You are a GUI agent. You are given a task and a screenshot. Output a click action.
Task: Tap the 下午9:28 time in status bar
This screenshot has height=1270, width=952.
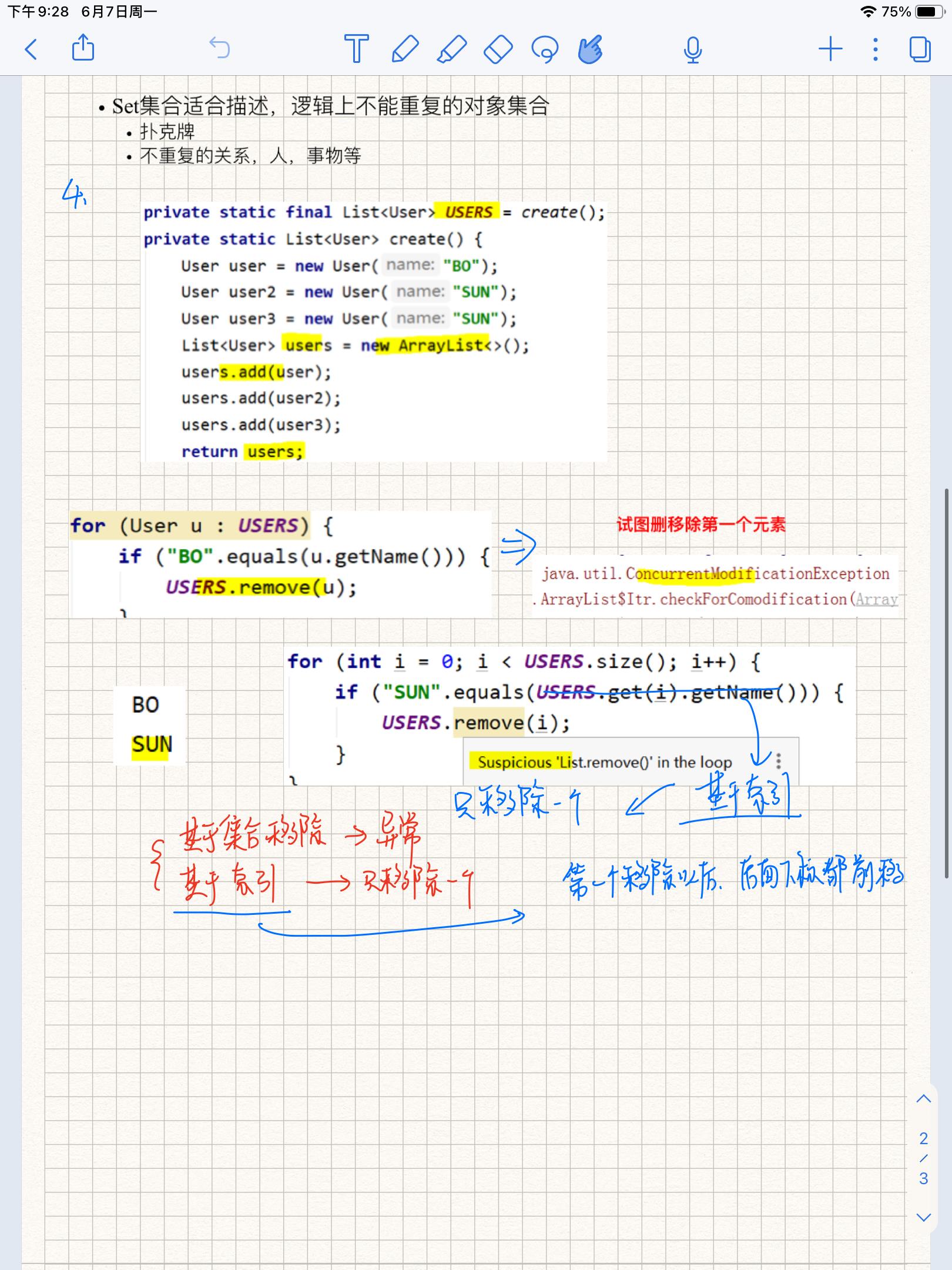pyautogui.click(x=38, y=12)
